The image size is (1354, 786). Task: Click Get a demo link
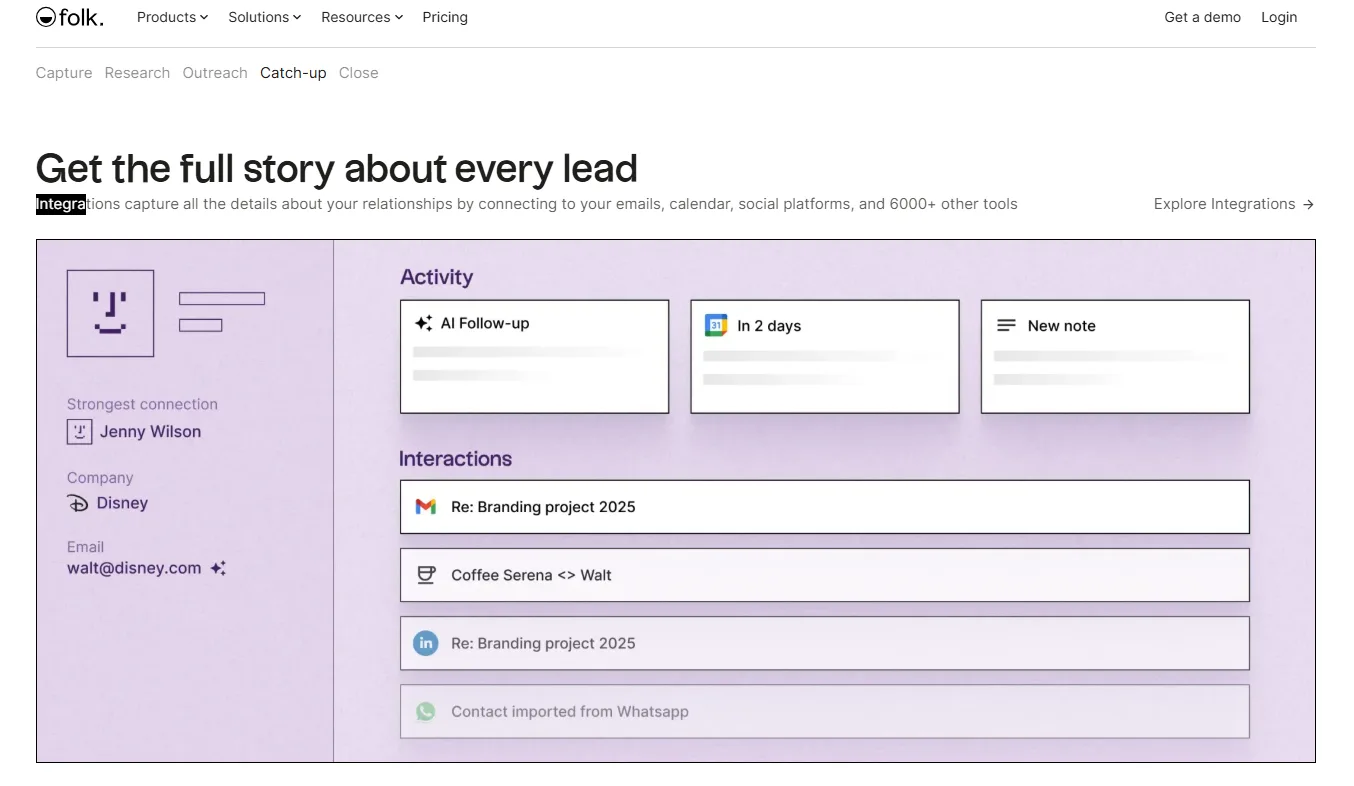click(x=1202, y=17)
